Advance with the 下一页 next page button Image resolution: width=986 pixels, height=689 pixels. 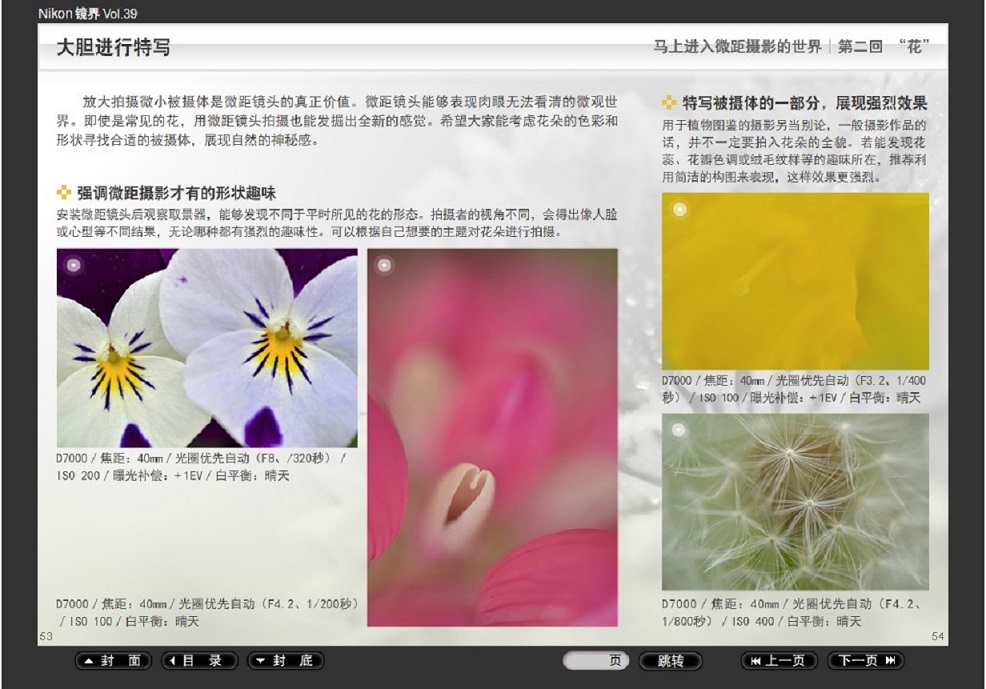pos(866,661)
